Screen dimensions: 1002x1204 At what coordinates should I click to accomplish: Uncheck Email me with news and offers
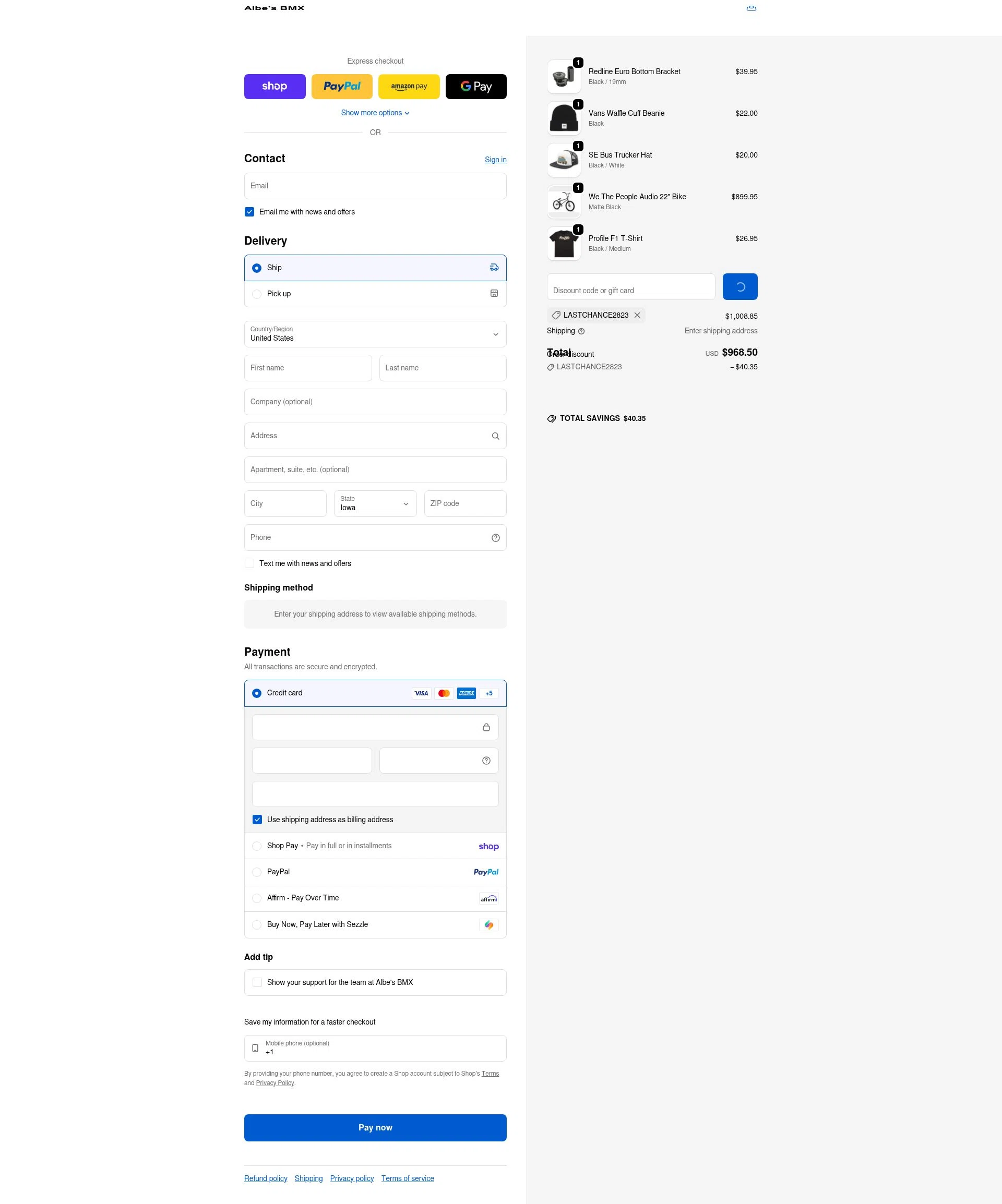coord(249,212)
